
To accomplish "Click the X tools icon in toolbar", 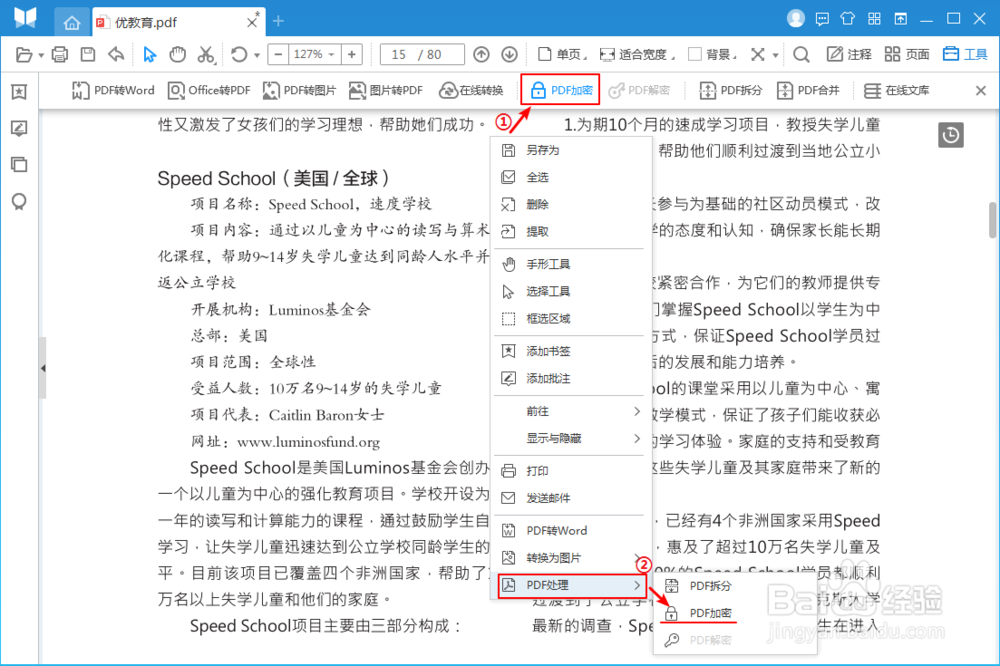I will [x=757, y=55].
